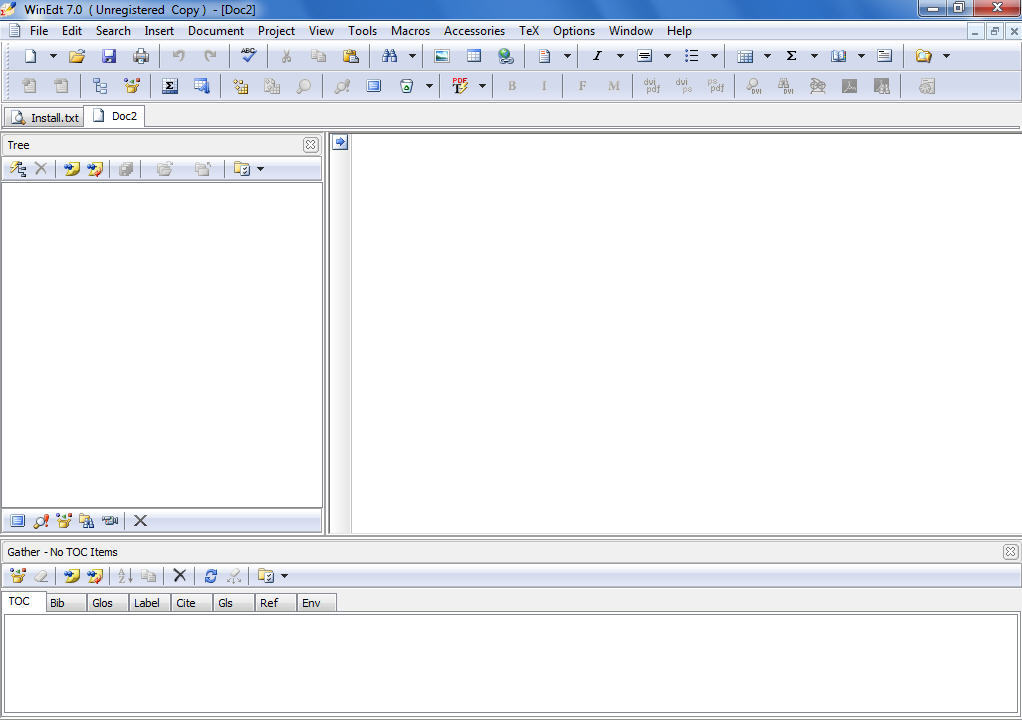Viewport: 1022px width, 720px height.
Task: Click the Print icon
Action: pyautogui.click(x=141, y=56)
